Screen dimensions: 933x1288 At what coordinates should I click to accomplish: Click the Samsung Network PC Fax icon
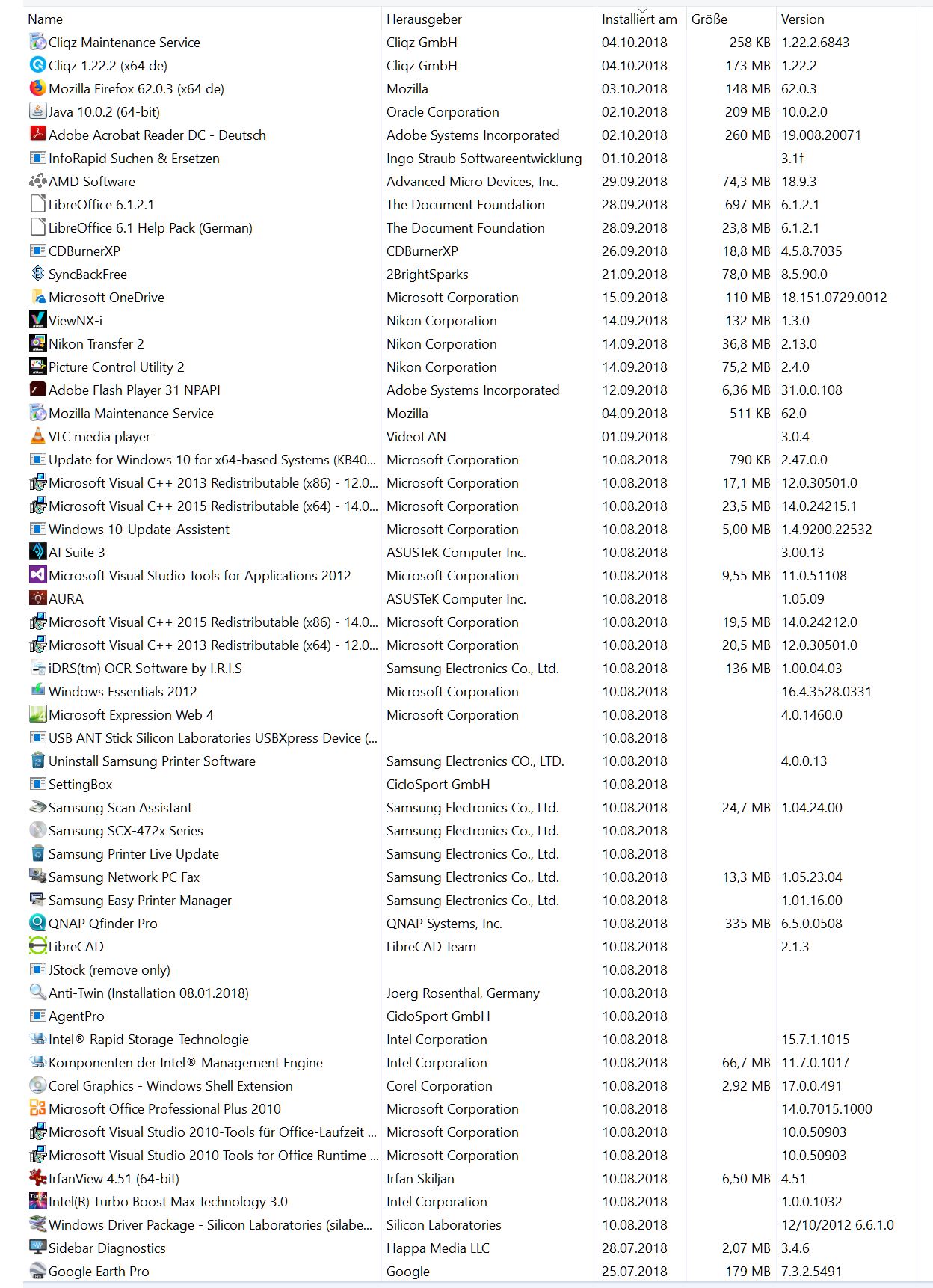pos(37,877)
